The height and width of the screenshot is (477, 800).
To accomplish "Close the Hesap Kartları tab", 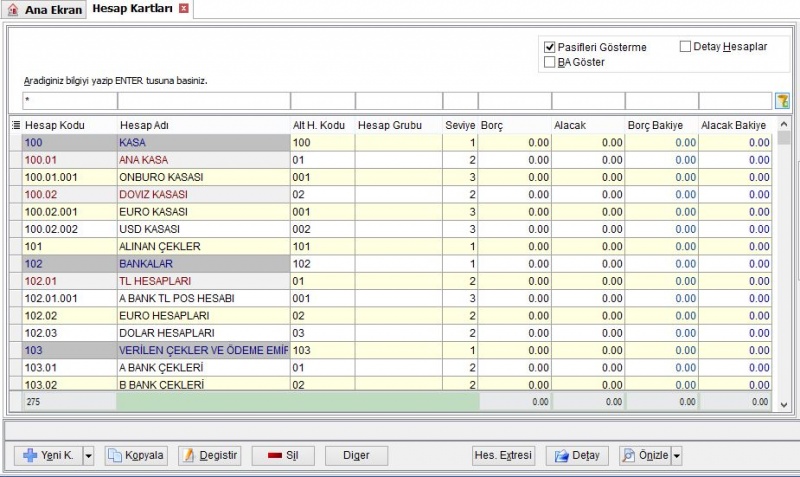I will tap(184, 8).
